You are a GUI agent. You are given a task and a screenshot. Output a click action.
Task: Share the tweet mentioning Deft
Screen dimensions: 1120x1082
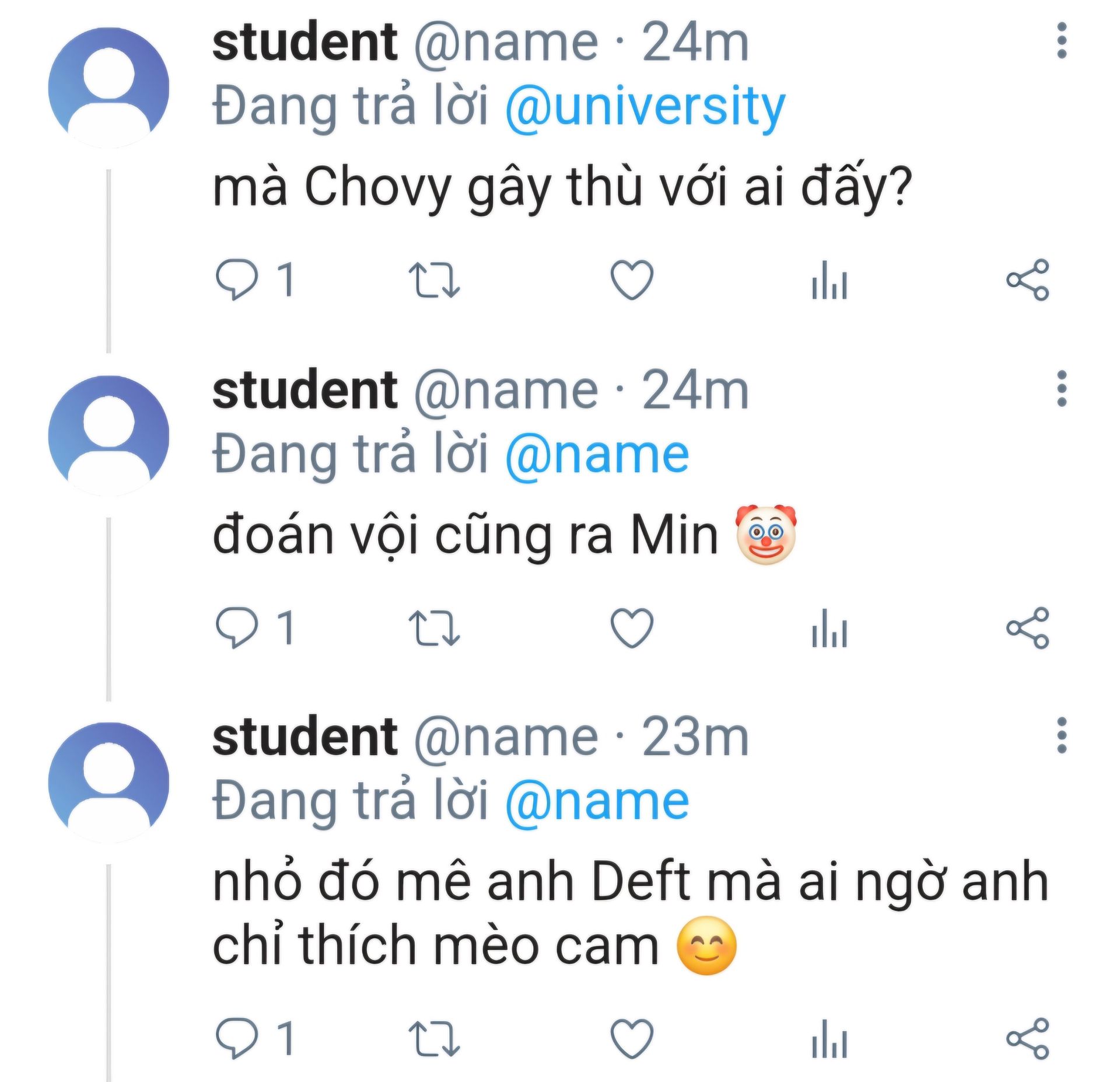pyautogui.click(x=1027, y=1038)
